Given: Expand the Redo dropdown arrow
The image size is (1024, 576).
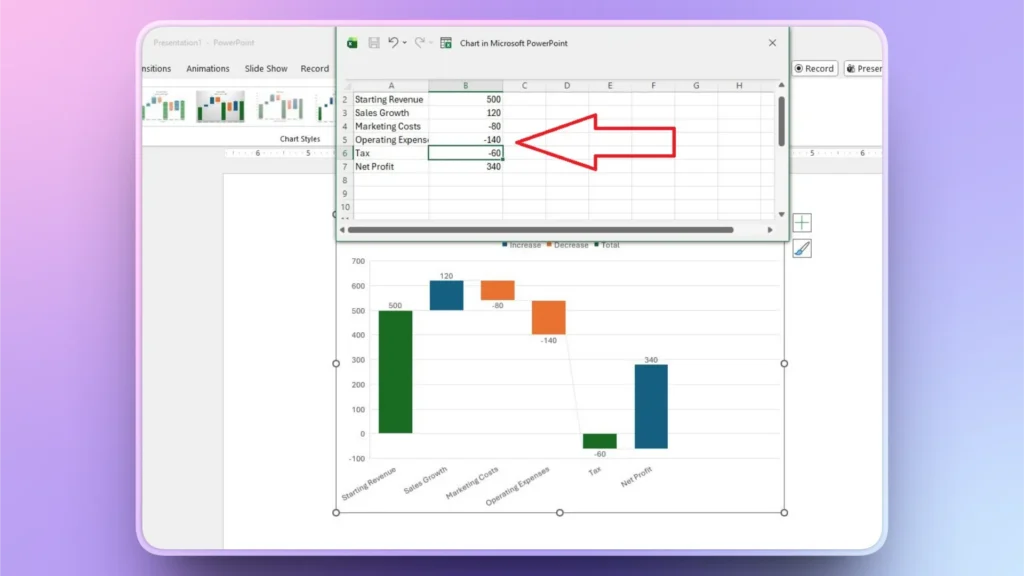Looking at the screenshot, I should click(432, 43).
